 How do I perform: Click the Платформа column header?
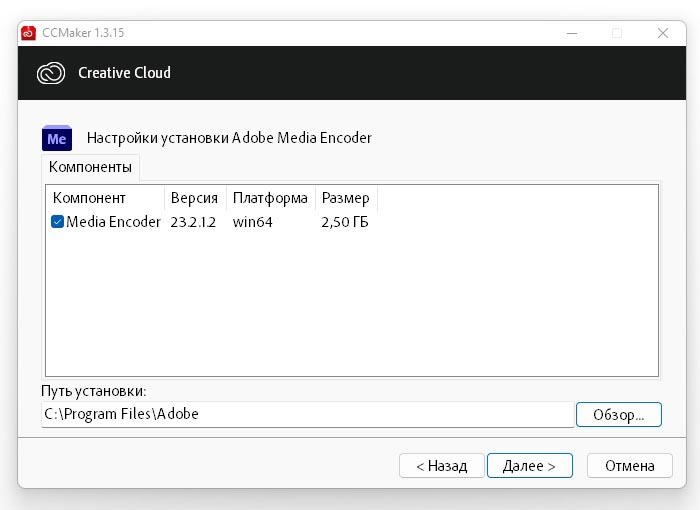[x=271, y=198]
